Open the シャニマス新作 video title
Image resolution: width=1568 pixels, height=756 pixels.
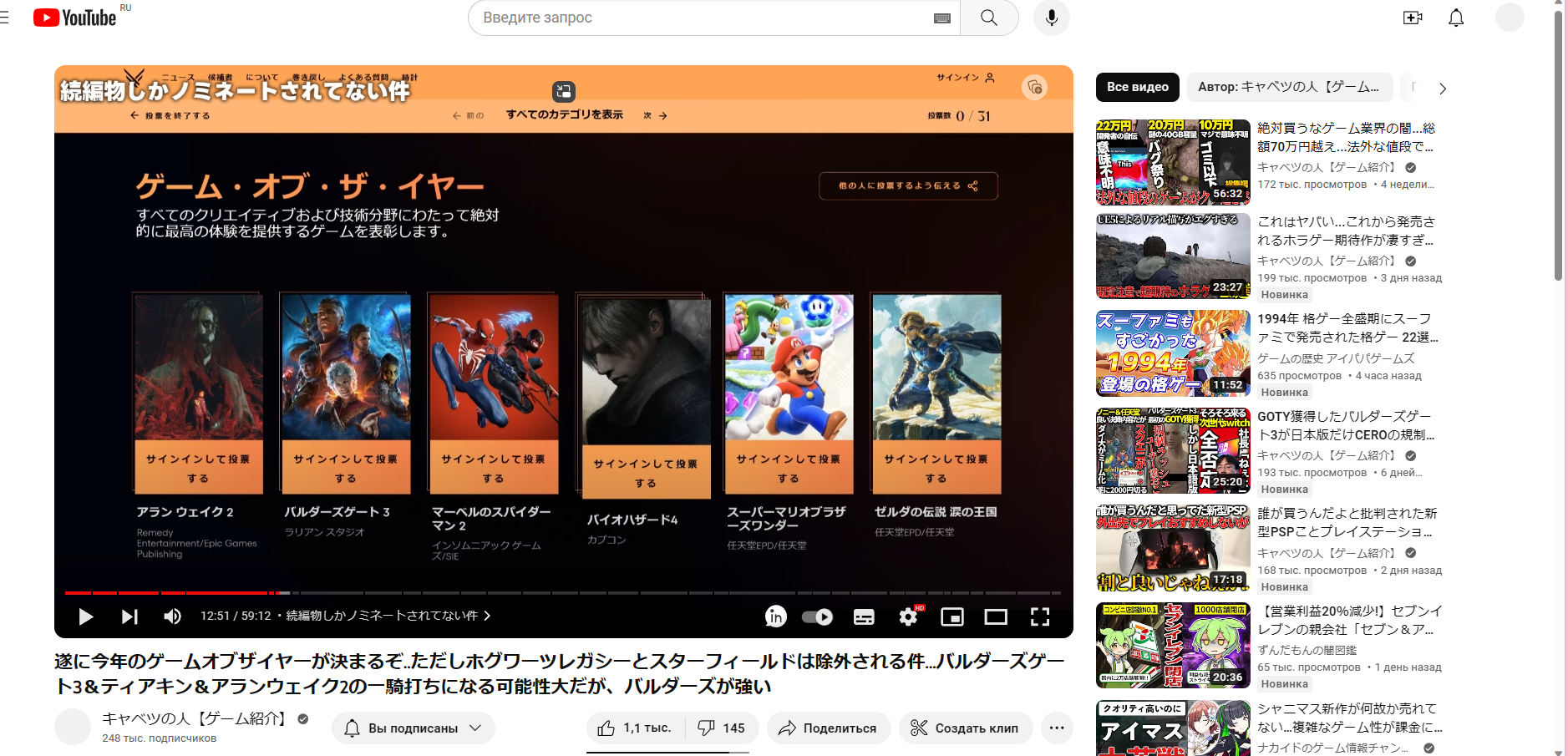(1349, 718)
